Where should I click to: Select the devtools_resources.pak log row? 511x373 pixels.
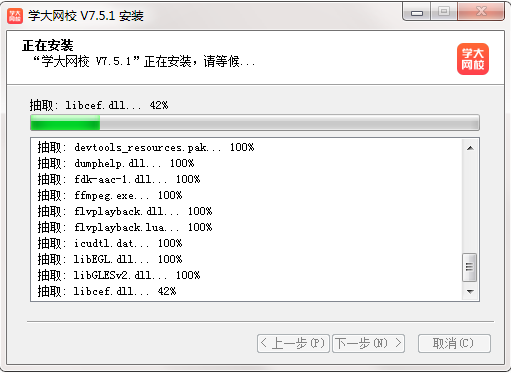click(x=246, y=147)
